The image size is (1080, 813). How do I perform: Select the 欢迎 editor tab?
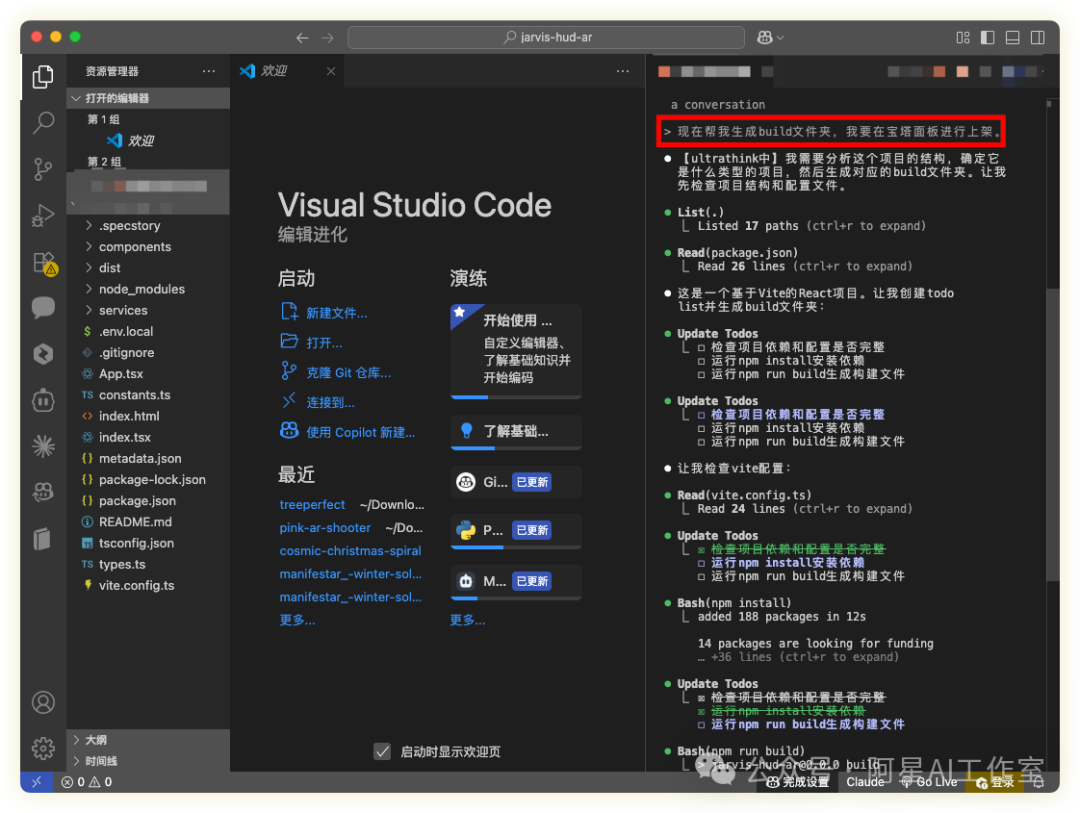click(x=273, y=71)
